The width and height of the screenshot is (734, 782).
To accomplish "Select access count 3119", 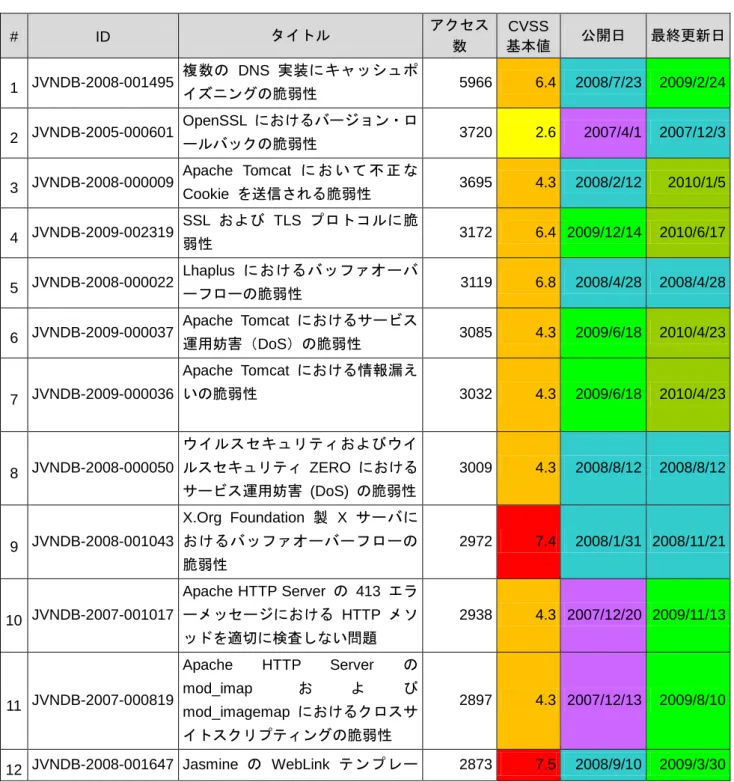I will pyautogui.click(x=459, y=282).
